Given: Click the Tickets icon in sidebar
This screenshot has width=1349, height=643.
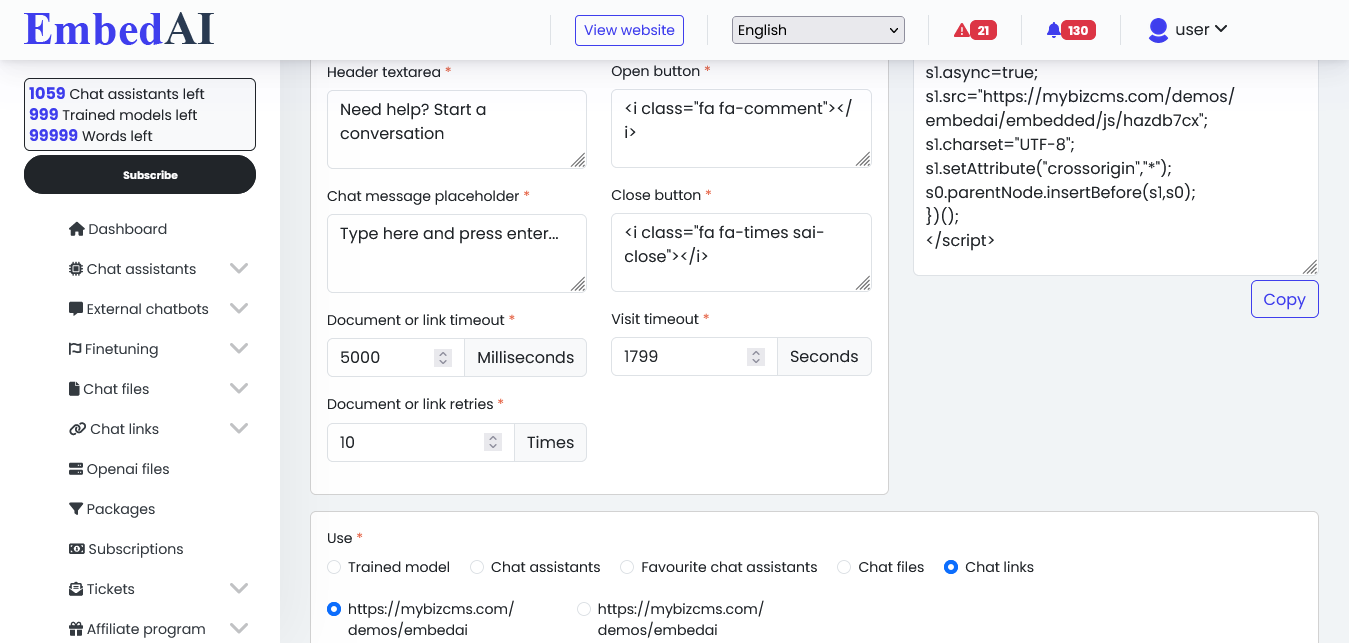Looking at the screenshot, I should coord(76,589).
